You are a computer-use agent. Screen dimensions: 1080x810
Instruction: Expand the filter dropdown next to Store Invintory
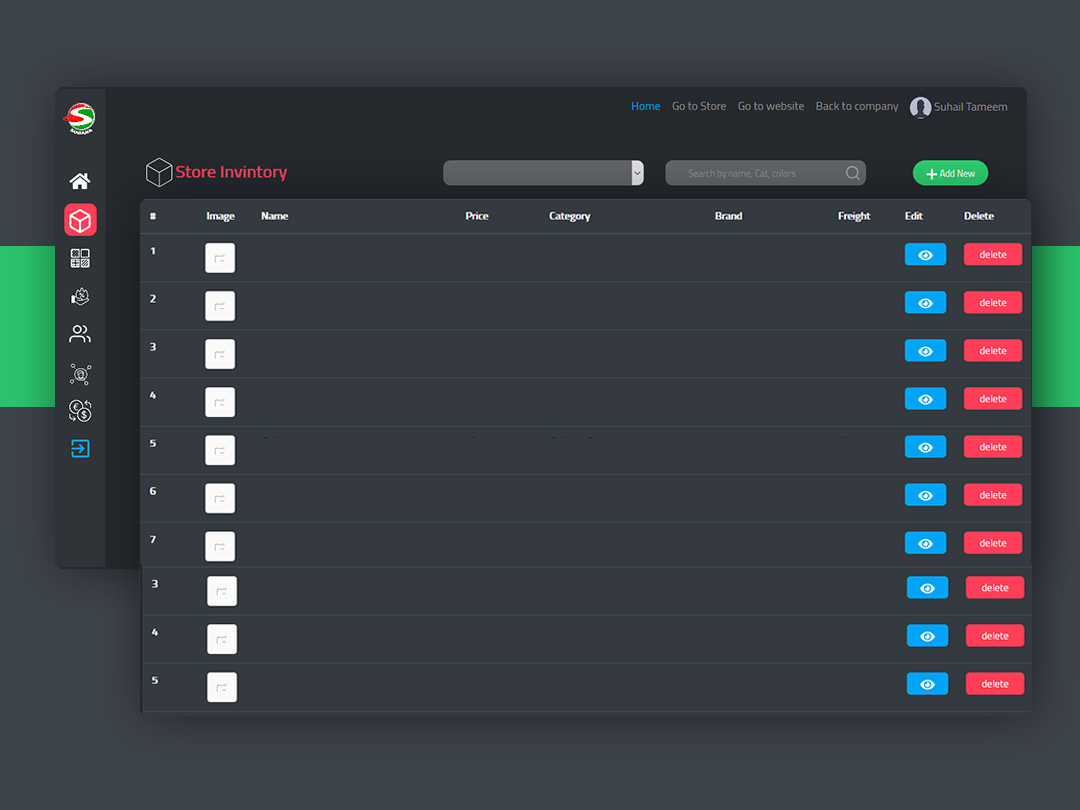point(637,173)
